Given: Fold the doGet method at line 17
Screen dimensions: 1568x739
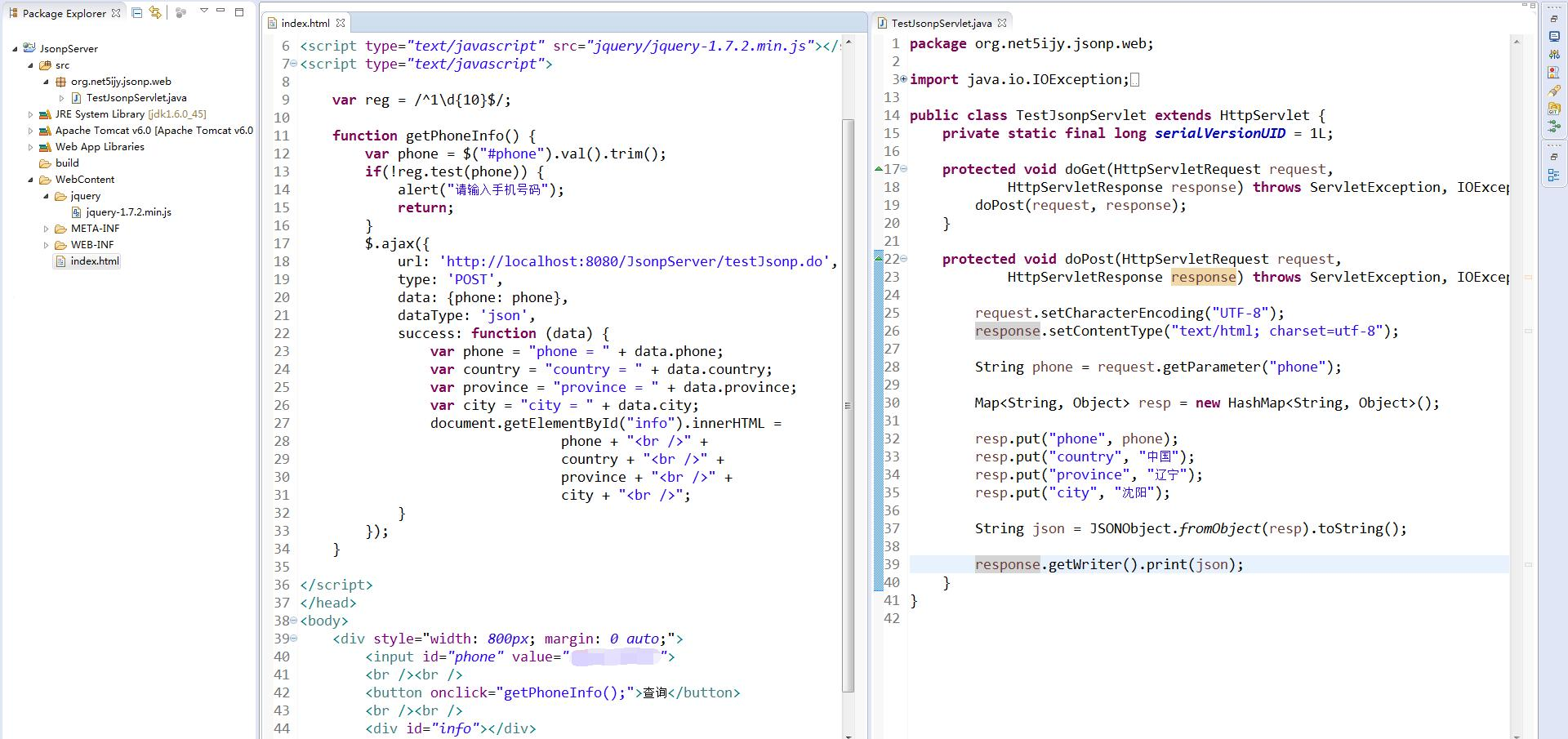Looking at the screenshot, I should [903, 169].
